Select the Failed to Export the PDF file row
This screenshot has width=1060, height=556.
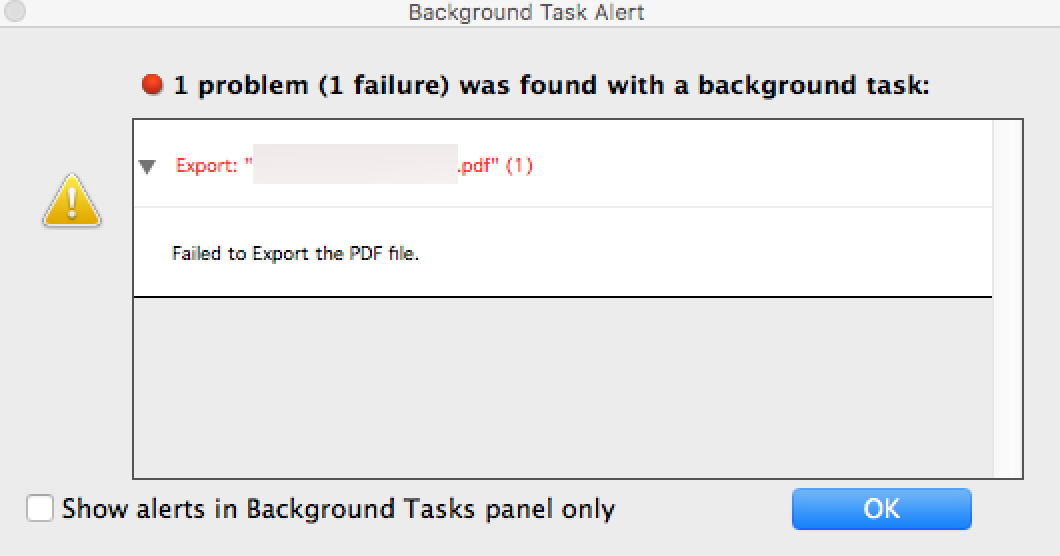click(562, 252)
